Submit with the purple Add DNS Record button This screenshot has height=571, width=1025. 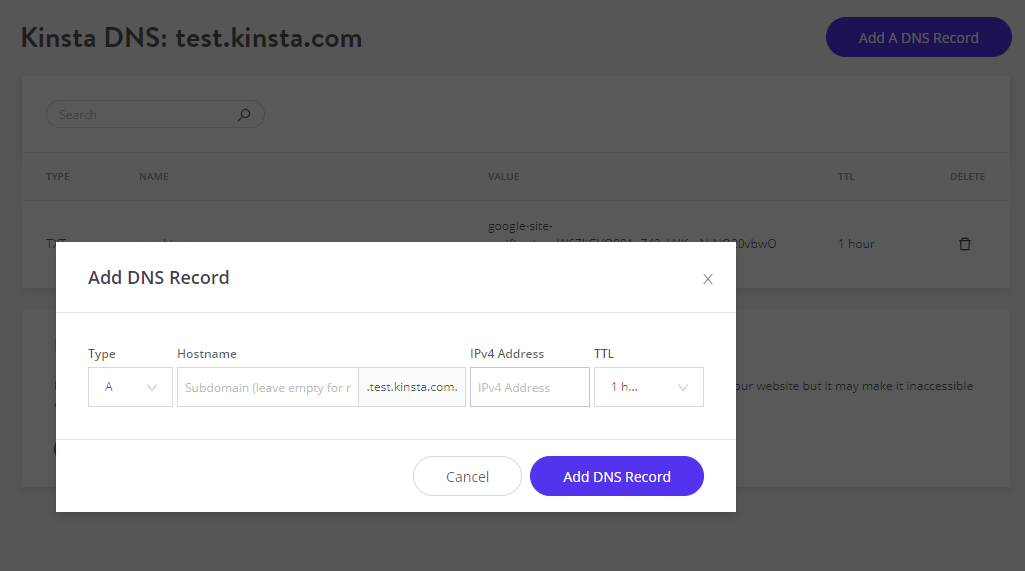click(616, 476)
